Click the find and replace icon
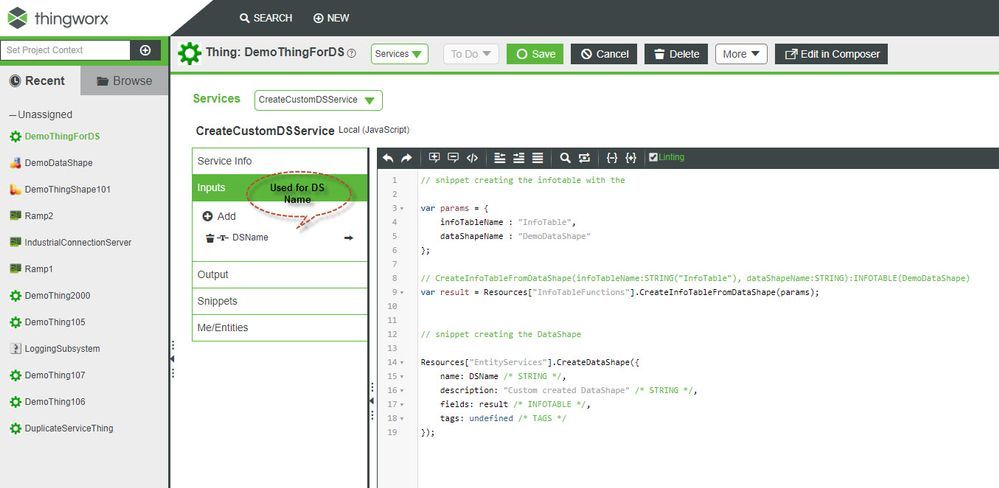The image size is (999, 488). (584, 158)
